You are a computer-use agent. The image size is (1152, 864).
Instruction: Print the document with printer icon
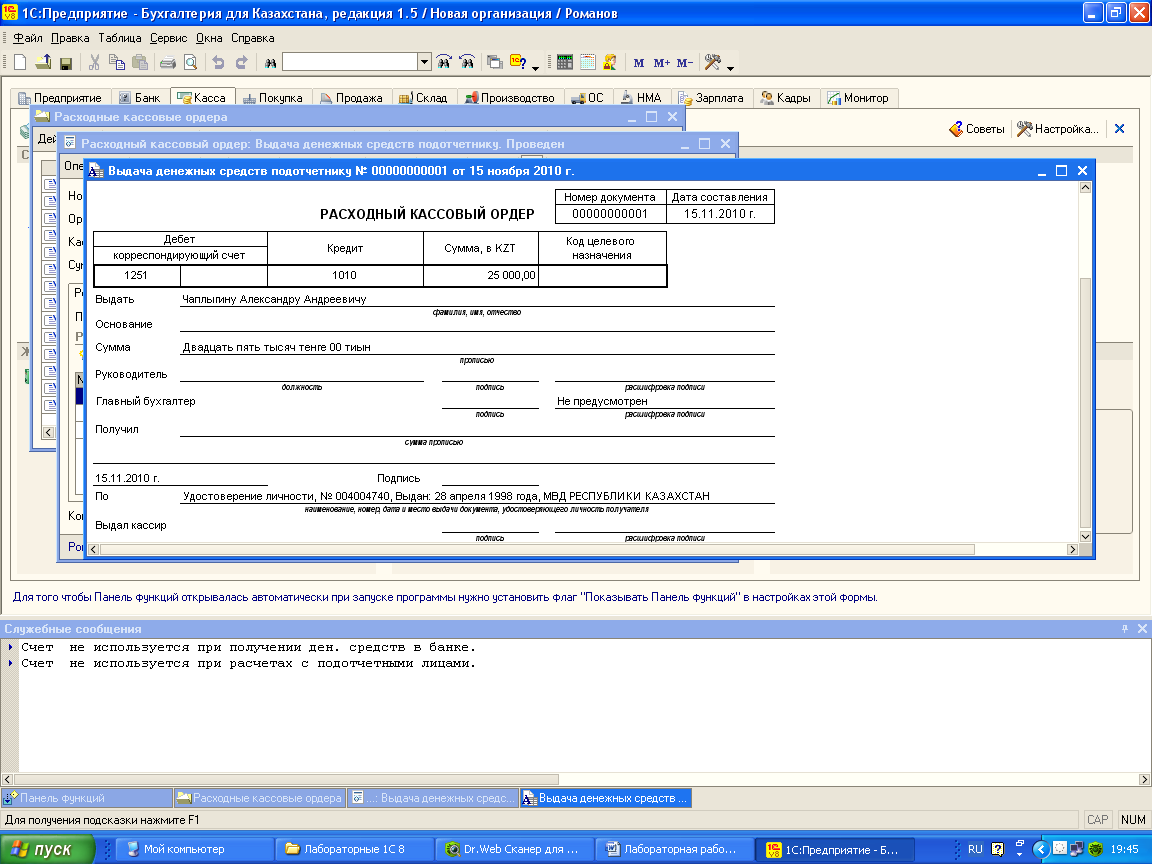click(x=168, y=62)
